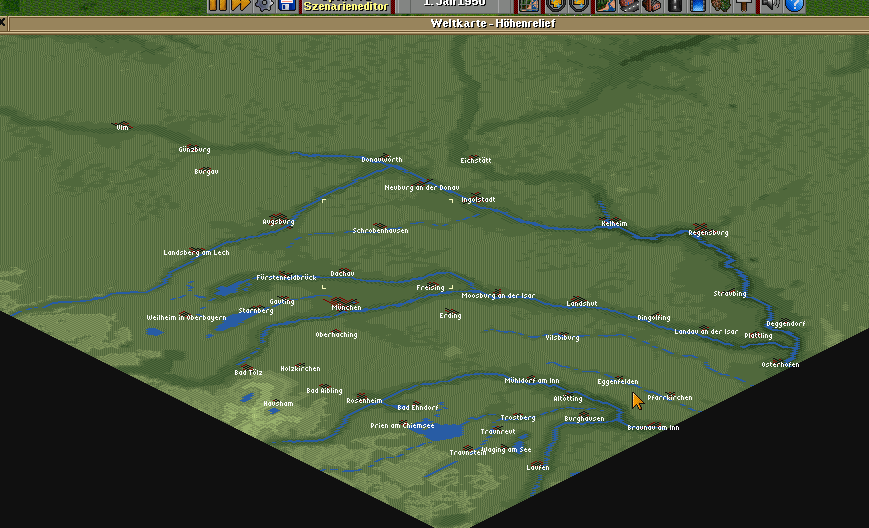
Task: Click the Regensburg town label
Action: (x=708, y=233)
